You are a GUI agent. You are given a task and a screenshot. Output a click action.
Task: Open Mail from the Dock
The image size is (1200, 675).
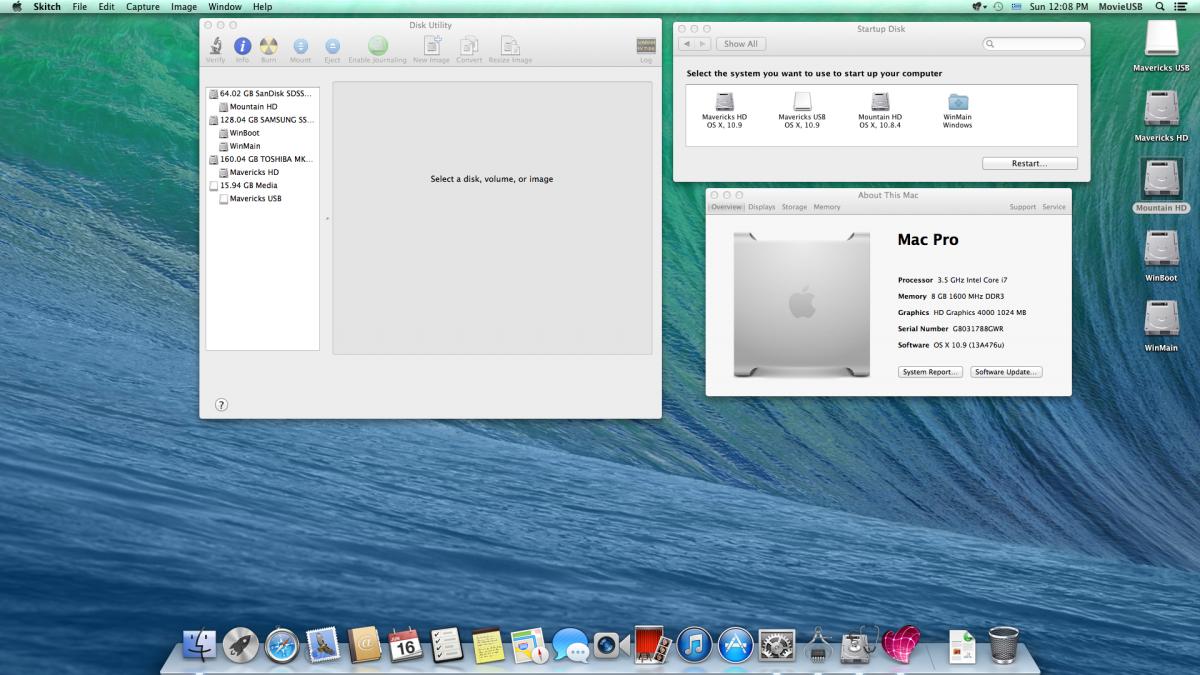pyautogui.click(x=323, y=645)
